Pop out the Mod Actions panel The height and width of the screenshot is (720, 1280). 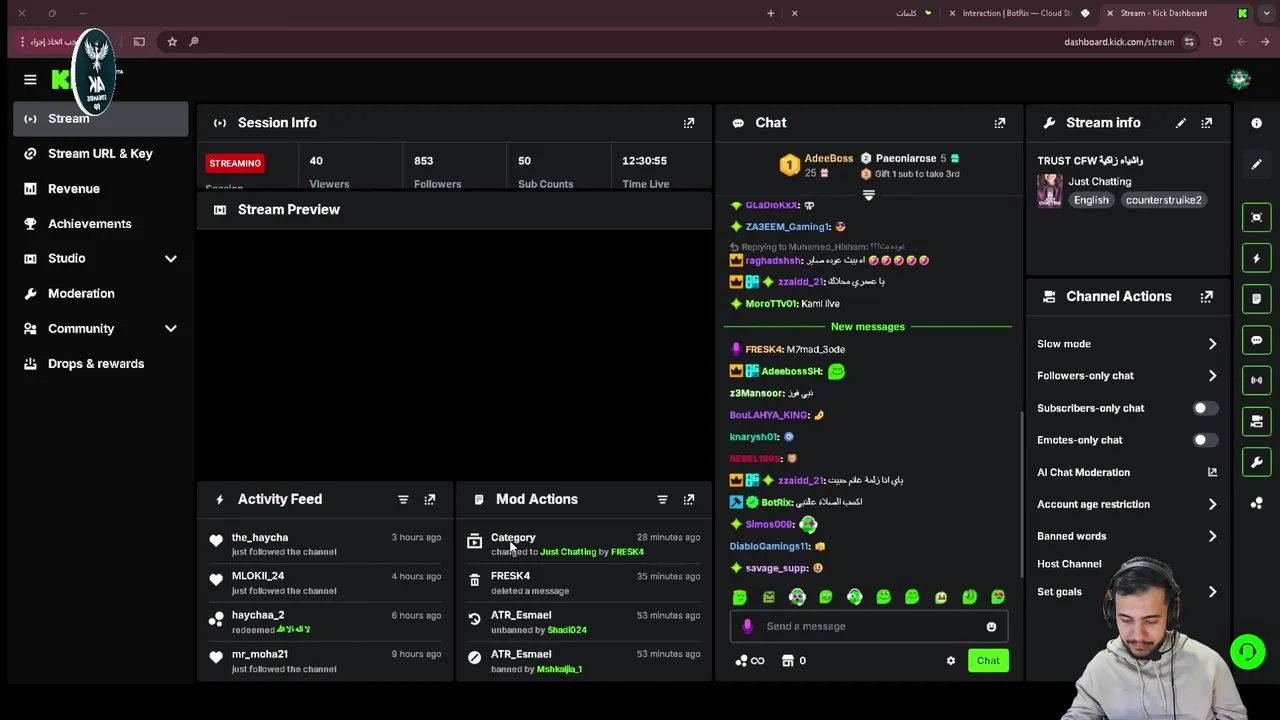(689, 499)
